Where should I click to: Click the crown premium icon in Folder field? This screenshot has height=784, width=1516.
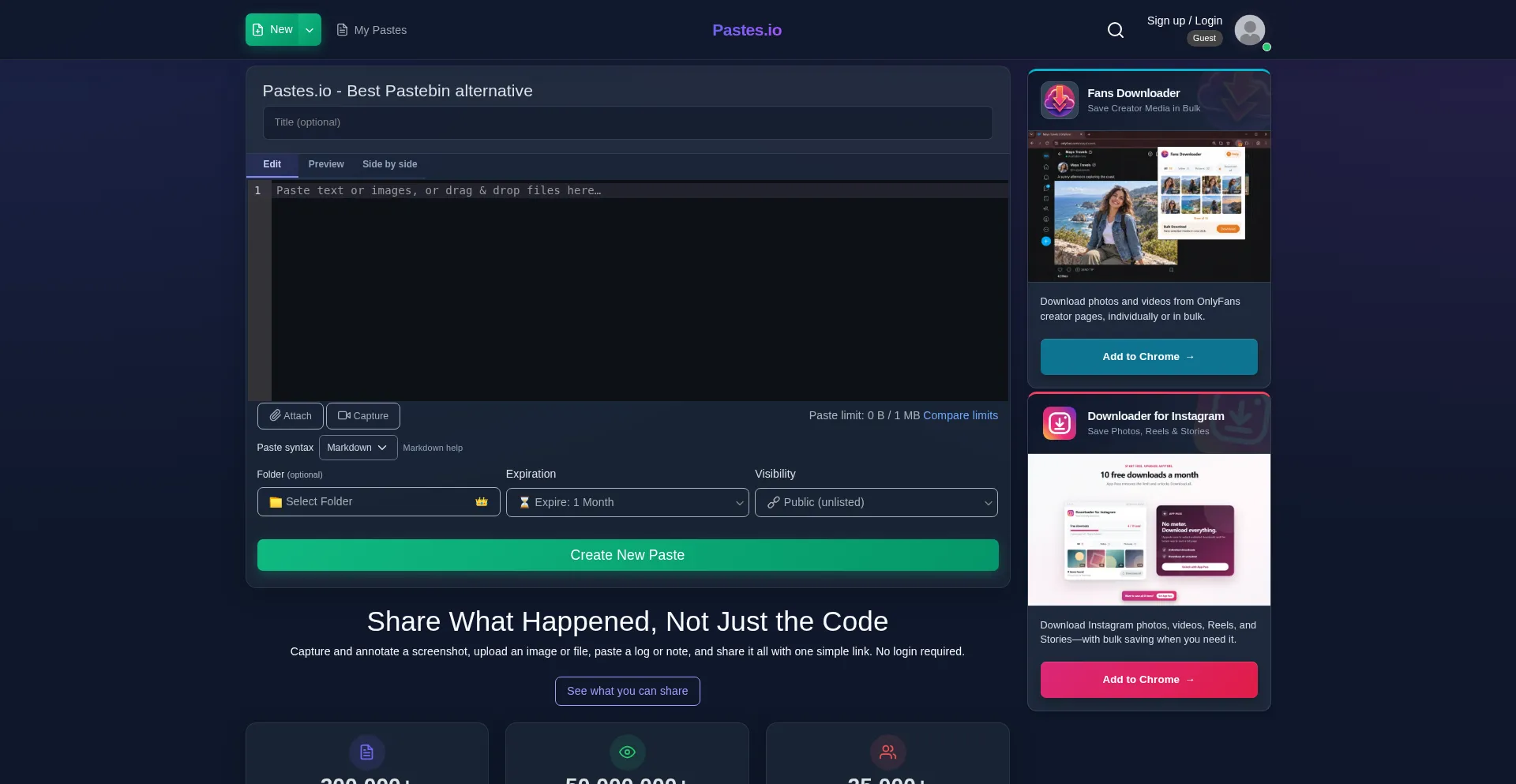[482, 502]
